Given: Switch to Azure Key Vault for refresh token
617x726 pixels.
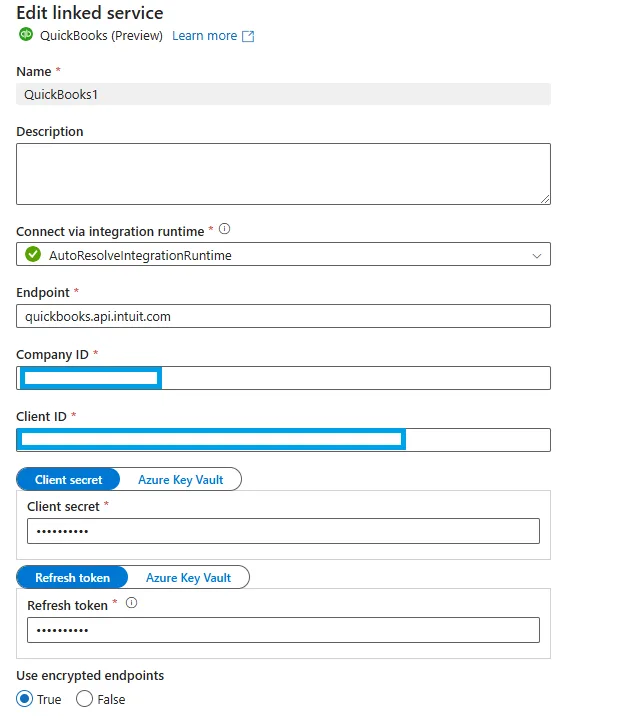Looking at the screenshot, I should (188, 578).
